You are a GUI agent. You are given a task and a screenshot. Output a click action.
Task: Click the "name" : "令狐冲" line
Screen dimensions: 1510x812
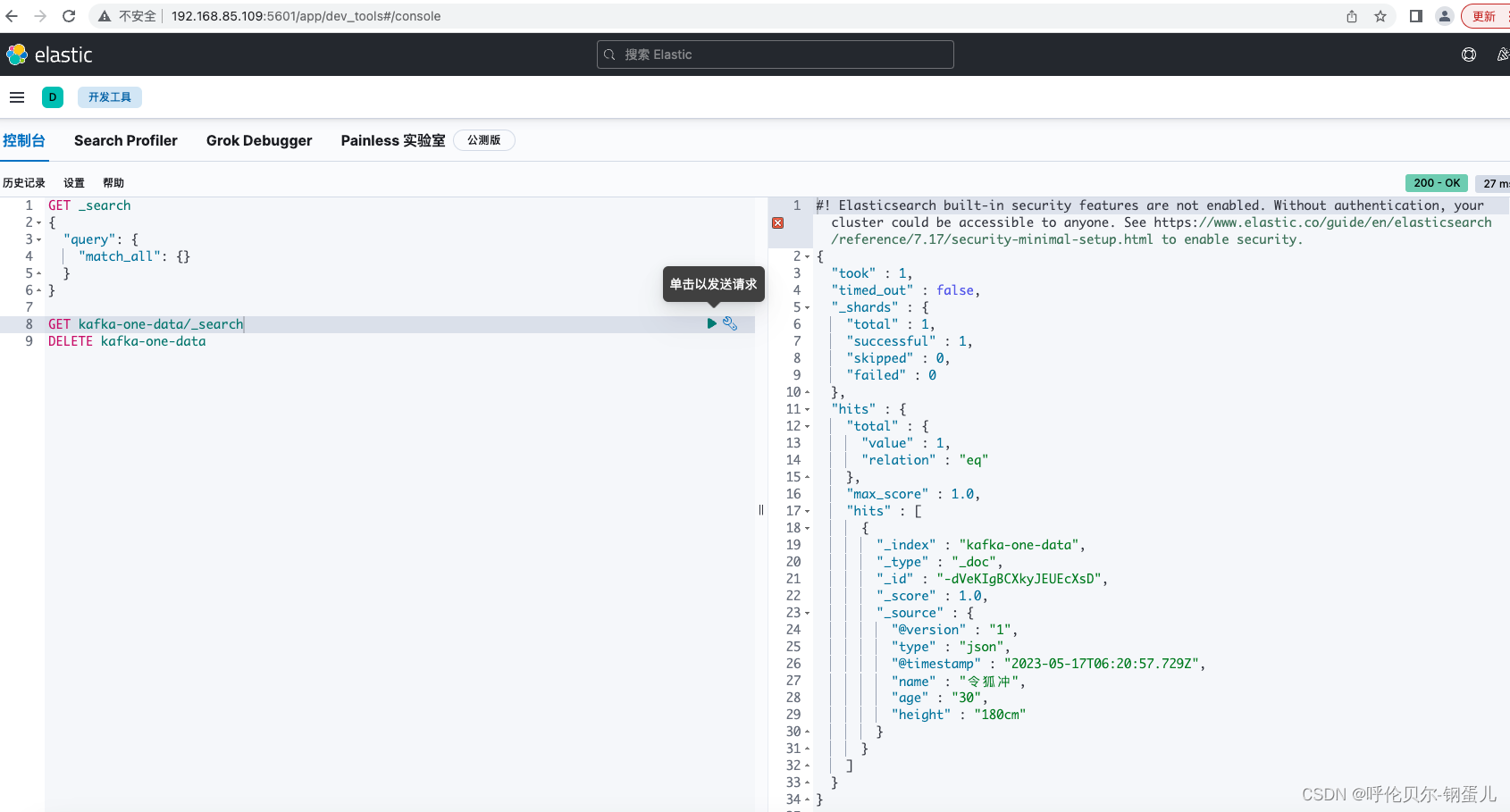tap(958, 682)
